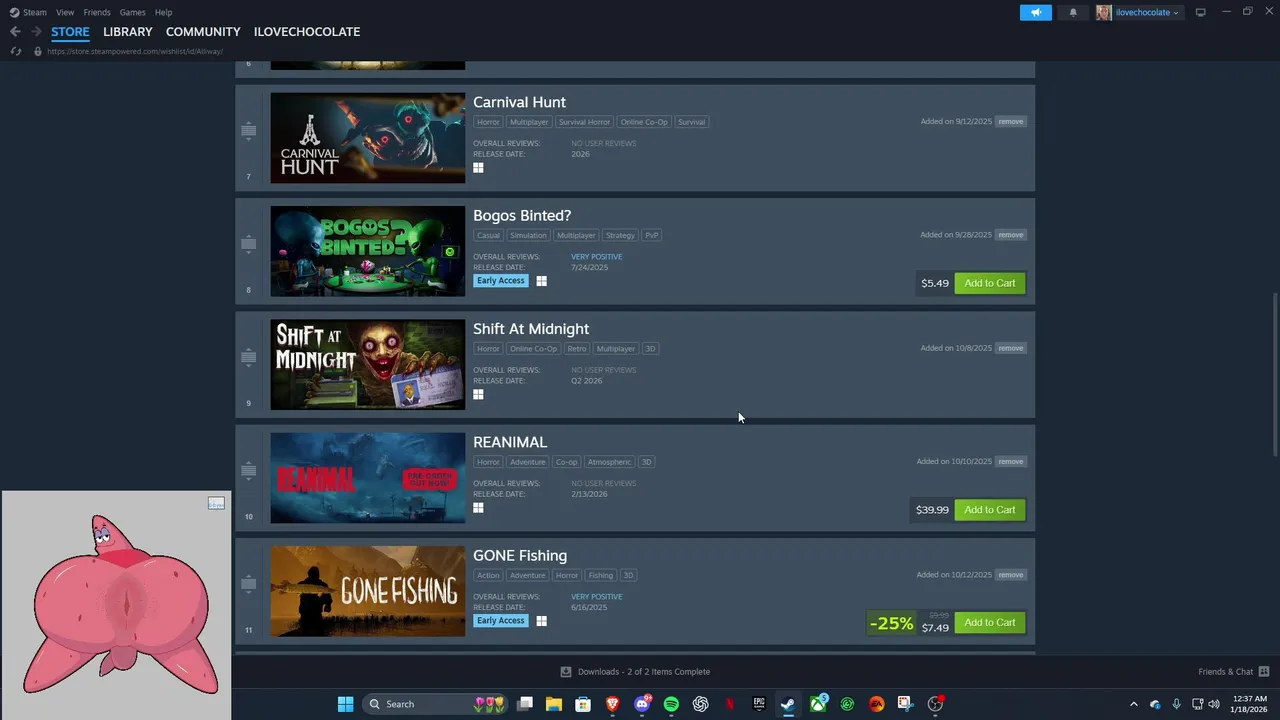The image size is (1280, 720).
Task: Open Friends & Chat icon
Action: click(1264, 672)
